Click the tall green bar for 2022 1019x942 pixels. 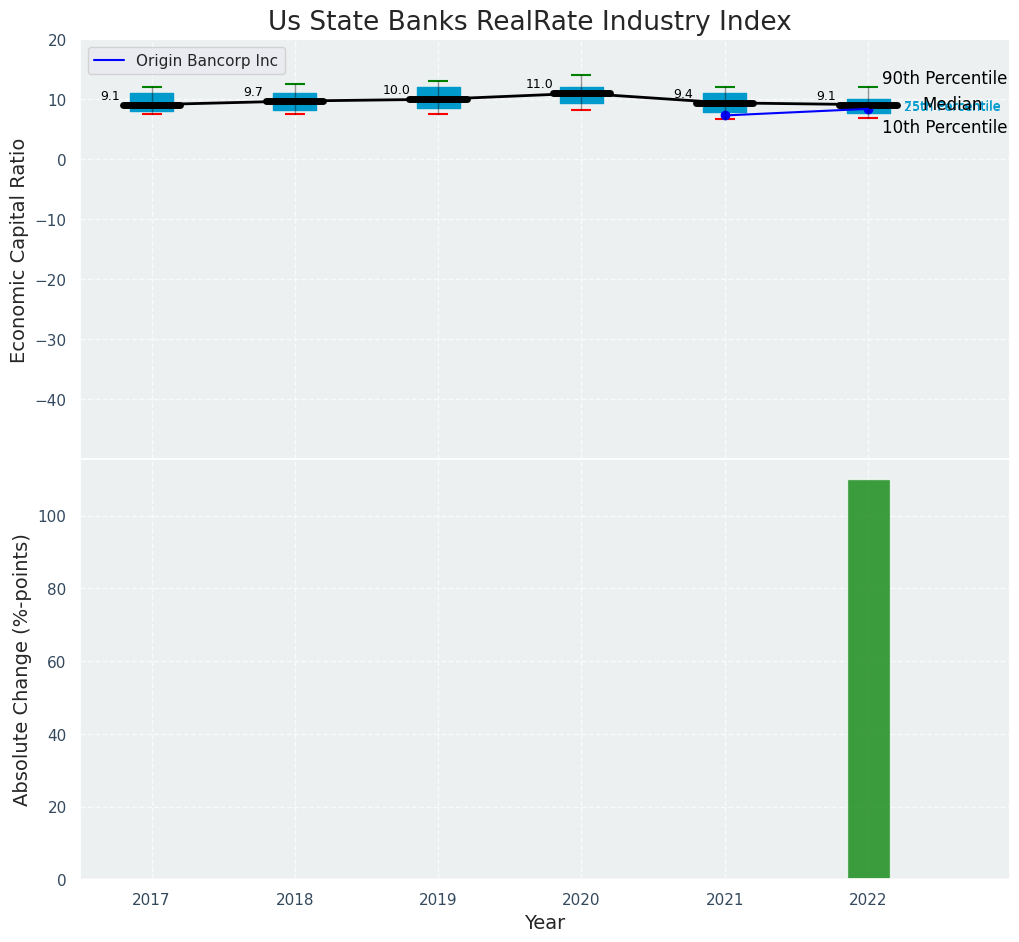point(868,680)
